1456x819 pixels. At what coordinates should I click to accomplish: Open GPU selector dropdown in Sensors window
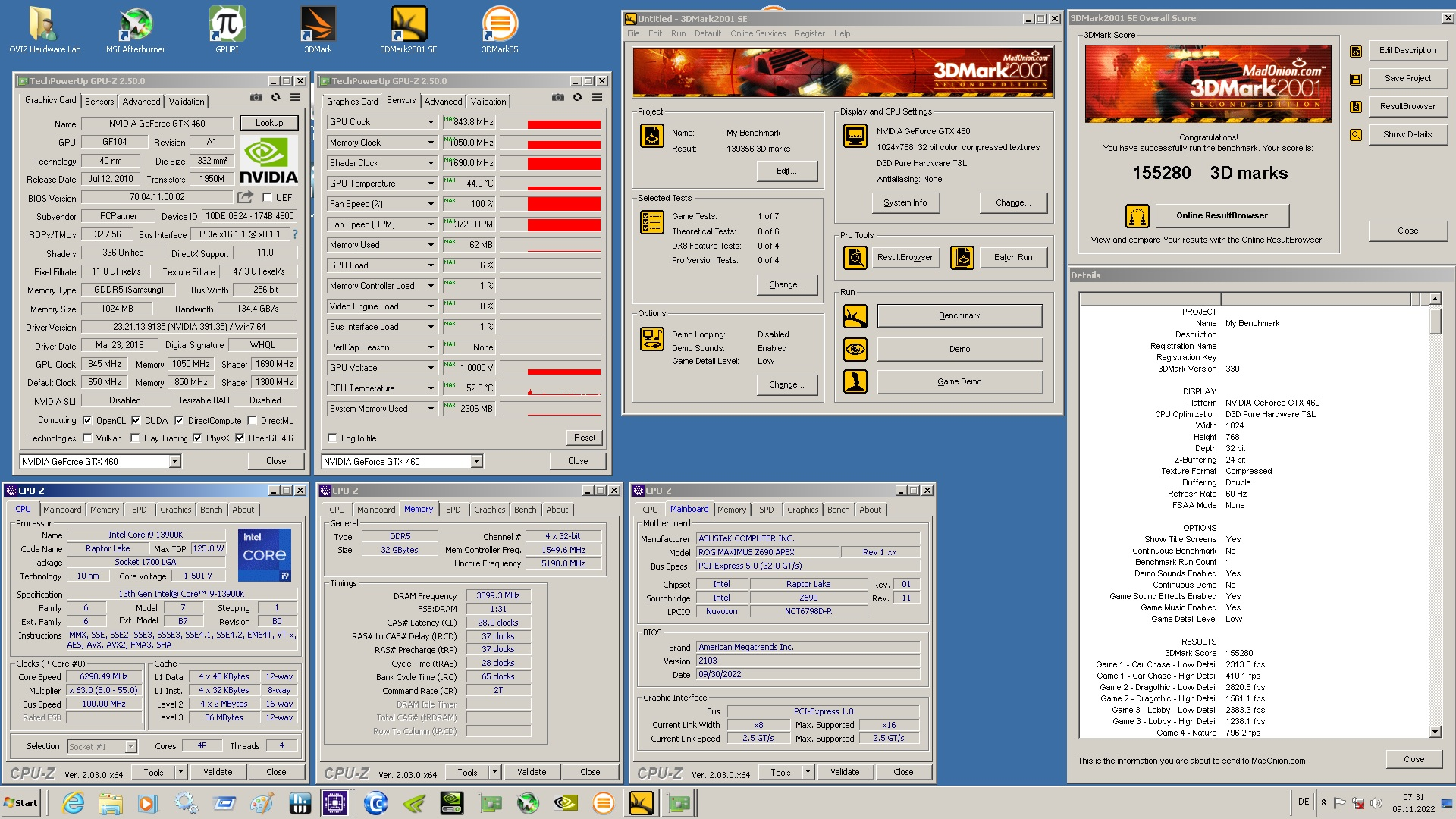(x=476, y=461)
